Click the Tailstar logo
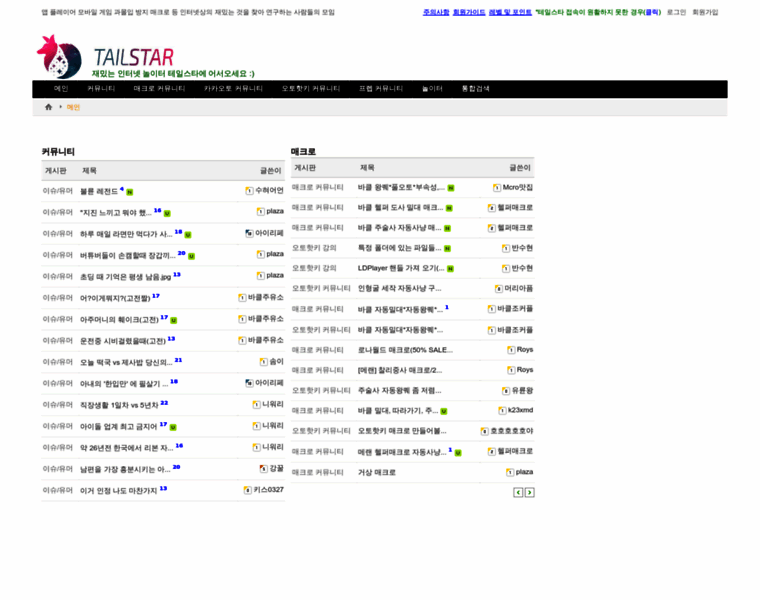The image size is (760, 600). [105, 58]
